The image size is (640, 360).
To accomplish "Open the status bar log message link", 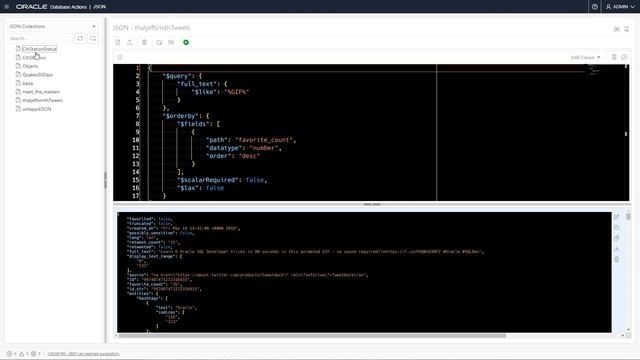I will [83, 354].
